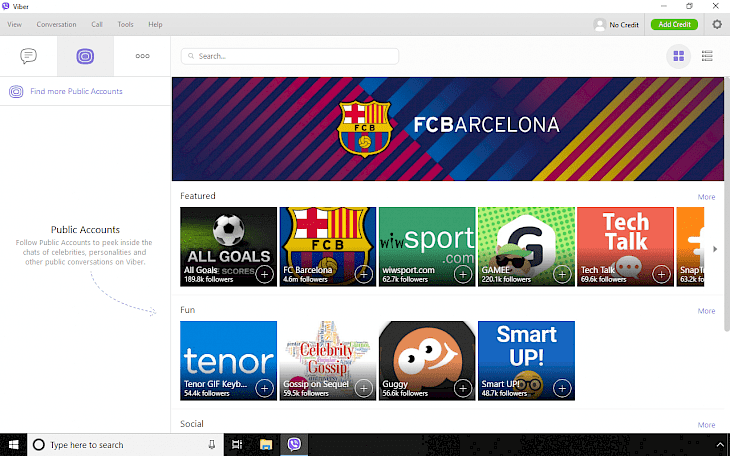Viewport: 730px width, 456px height.
Task: Open the Gossip on Sequel tile
Action: pyautogui.click(x=328, y=361)
